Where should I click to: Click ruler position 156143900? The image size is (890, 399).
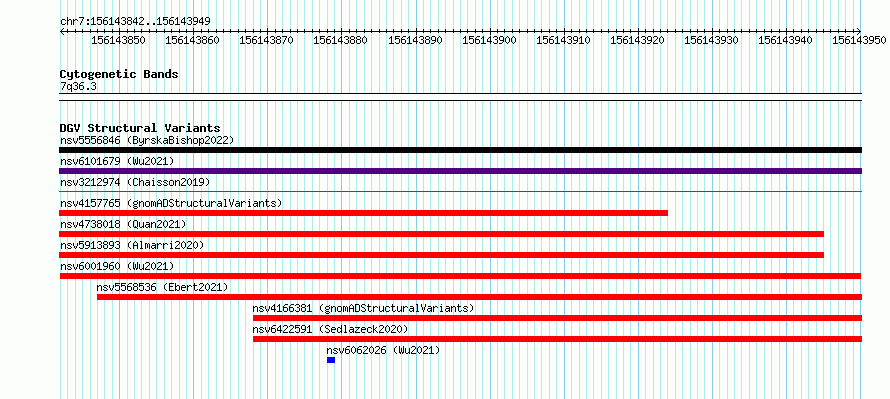(x=489, y=40)
